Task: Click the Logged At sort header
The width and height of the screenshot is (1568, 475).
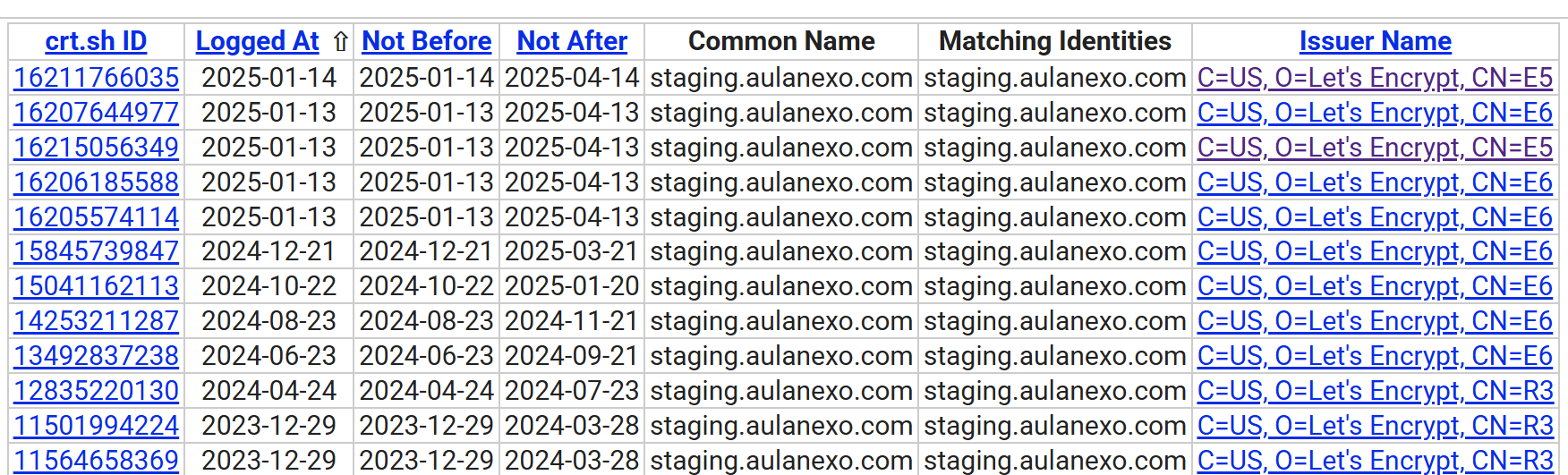Action: pos(257,41)
